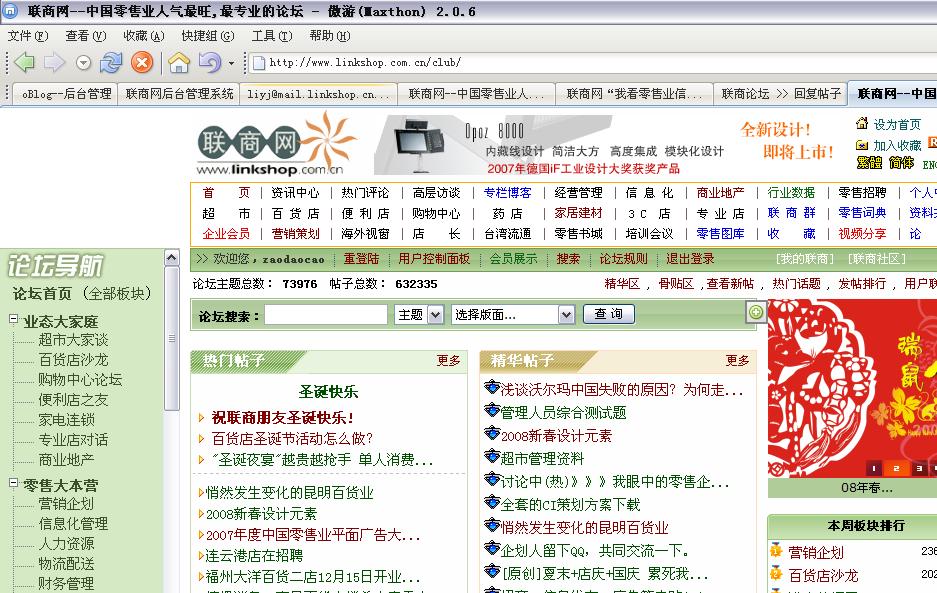Open post 悄然发生变化的昆明百货业 in 热门帖子
This screenshot has width=937, height=593.
click(x=289, y=493)
